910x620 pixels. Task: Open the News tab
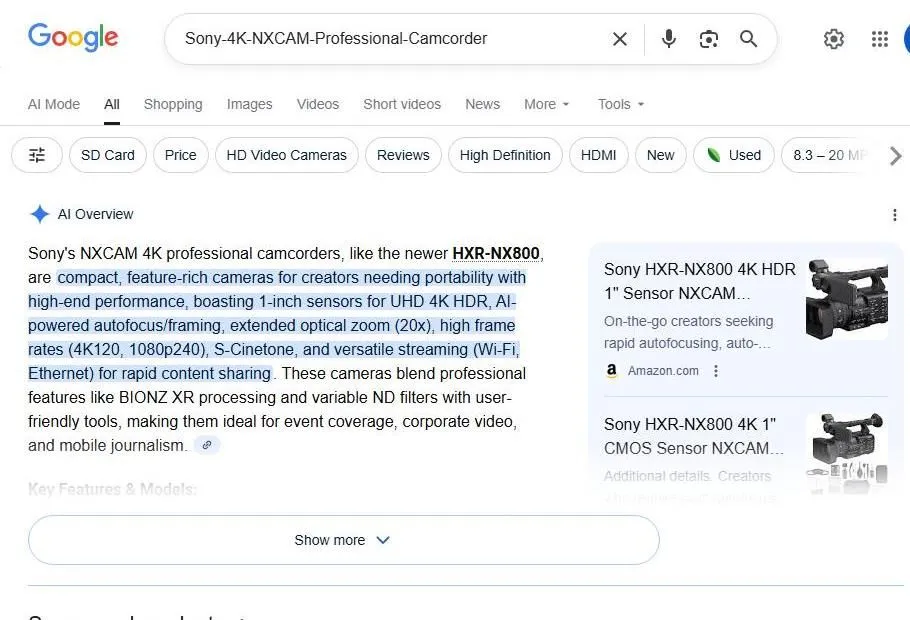(x=482, y=104)
